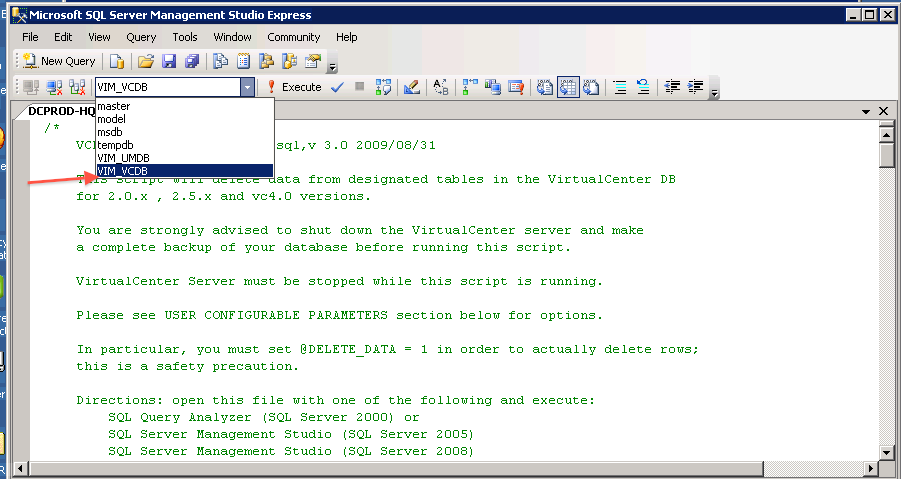Click the New Query button
Screen dimensions: 901x479
59,61
